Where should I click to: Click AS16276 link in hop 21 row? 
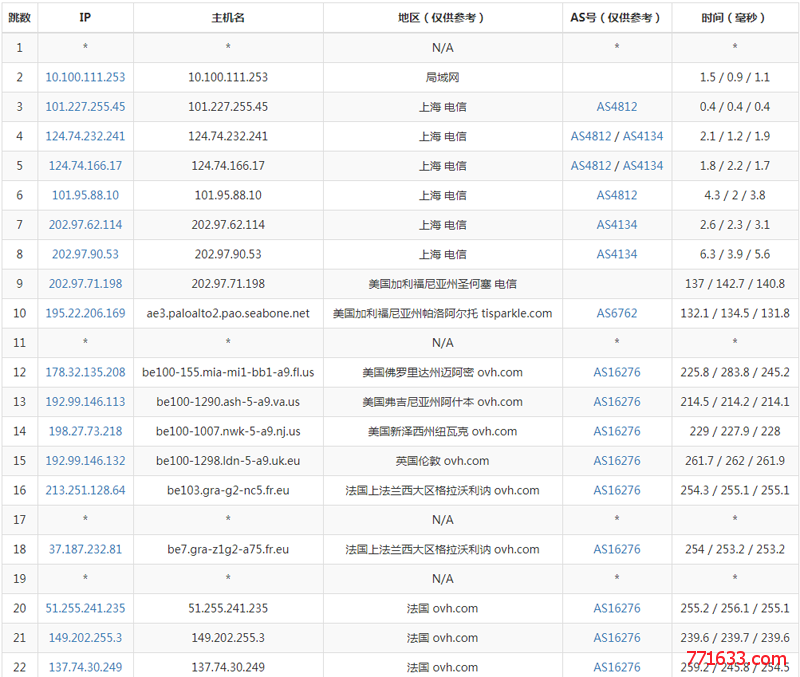(617, 638)
